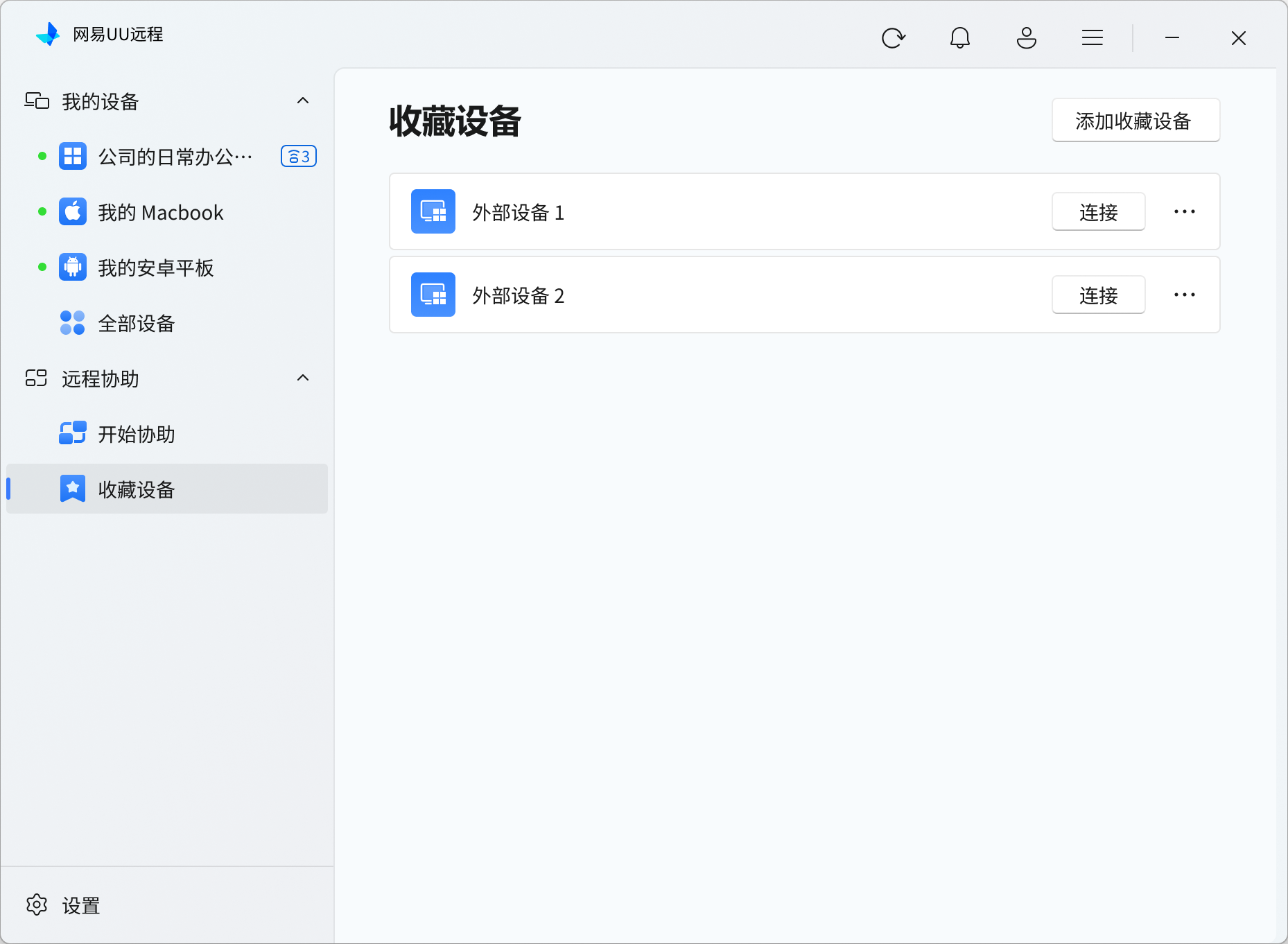1288x944 pixels.
Task: Click the settings gear icon
Action: pyautogui.click(x=37, y=904)
